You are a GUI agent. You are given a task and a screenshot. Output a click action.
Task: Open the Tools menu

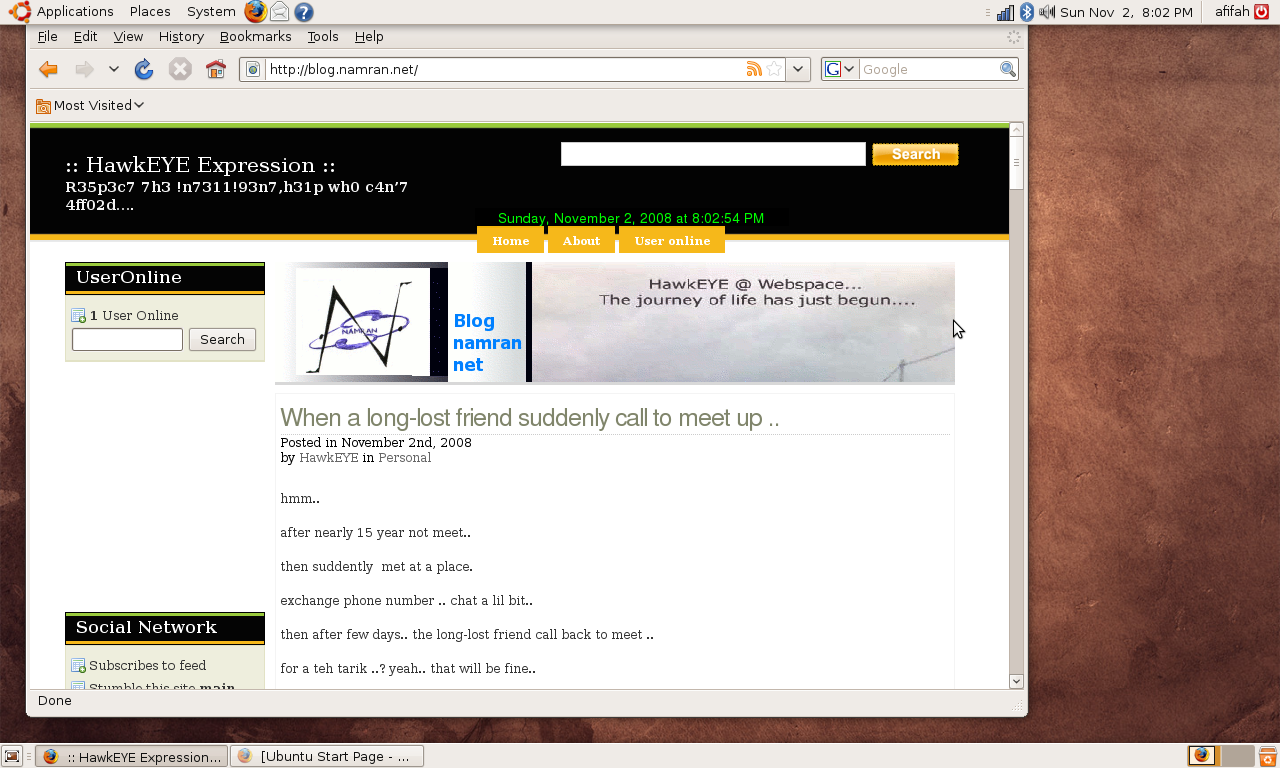(323, 37)
